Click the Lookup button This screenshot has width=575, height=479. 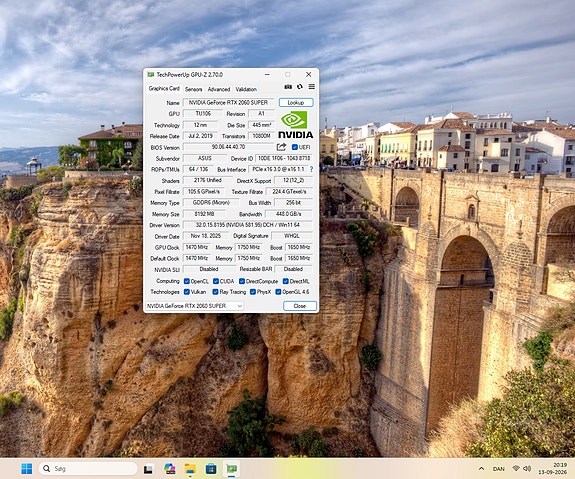pyautogui.click(x=296, y=103)
